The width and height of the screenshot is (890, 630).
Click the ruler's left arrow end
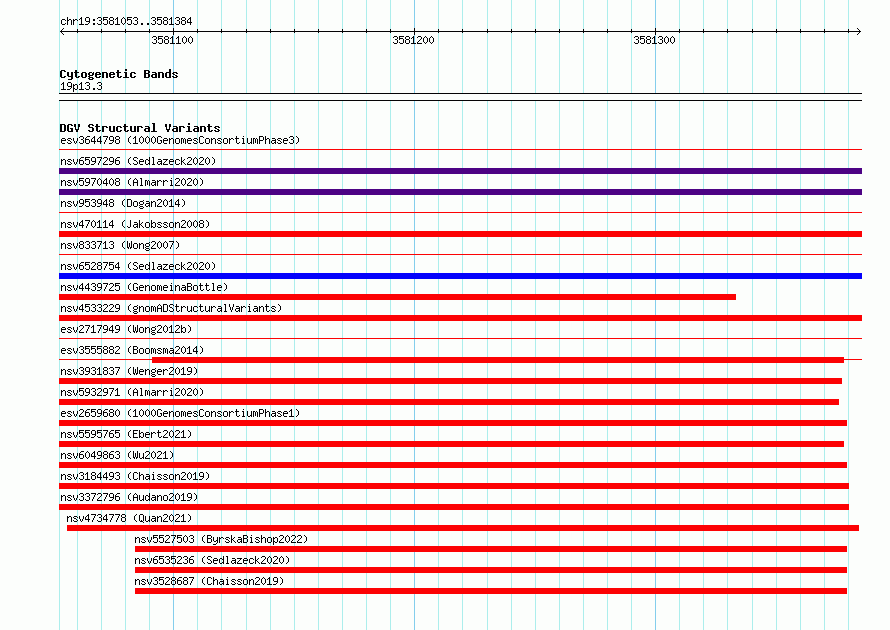(62, 31)
